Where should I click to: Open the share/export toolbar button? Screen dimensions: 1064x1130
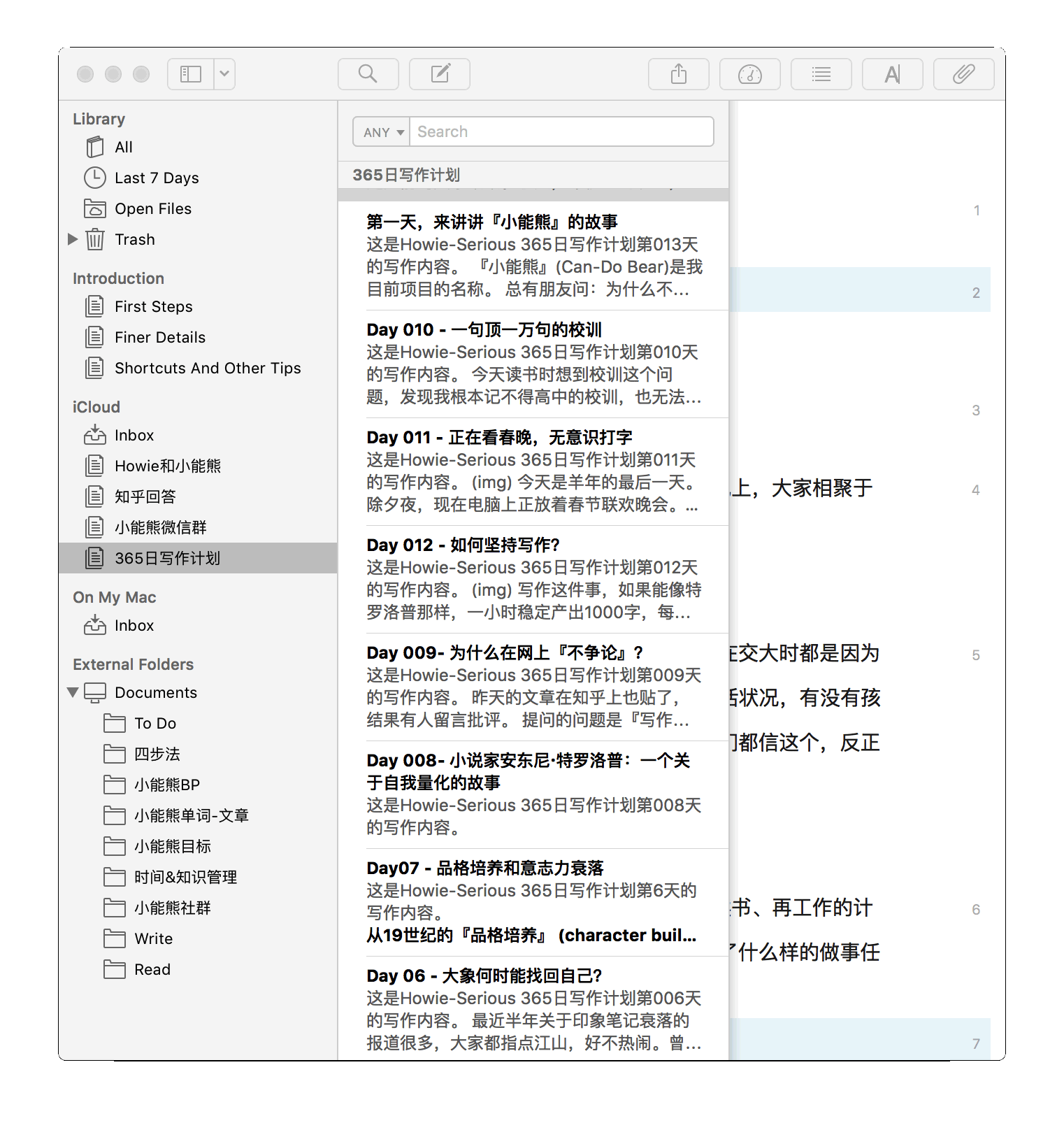pos(679,74)
